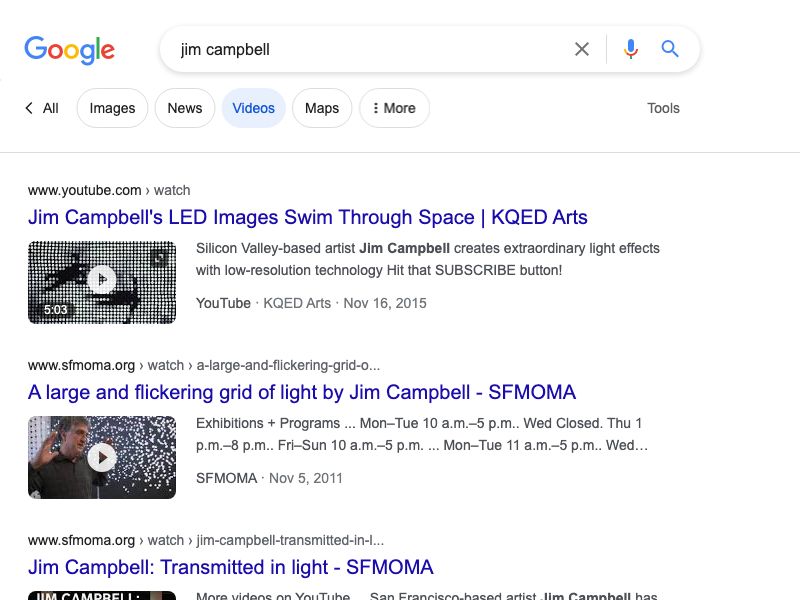Switch to the Images tab
This screenshot has height=600, width=800.
112,108
